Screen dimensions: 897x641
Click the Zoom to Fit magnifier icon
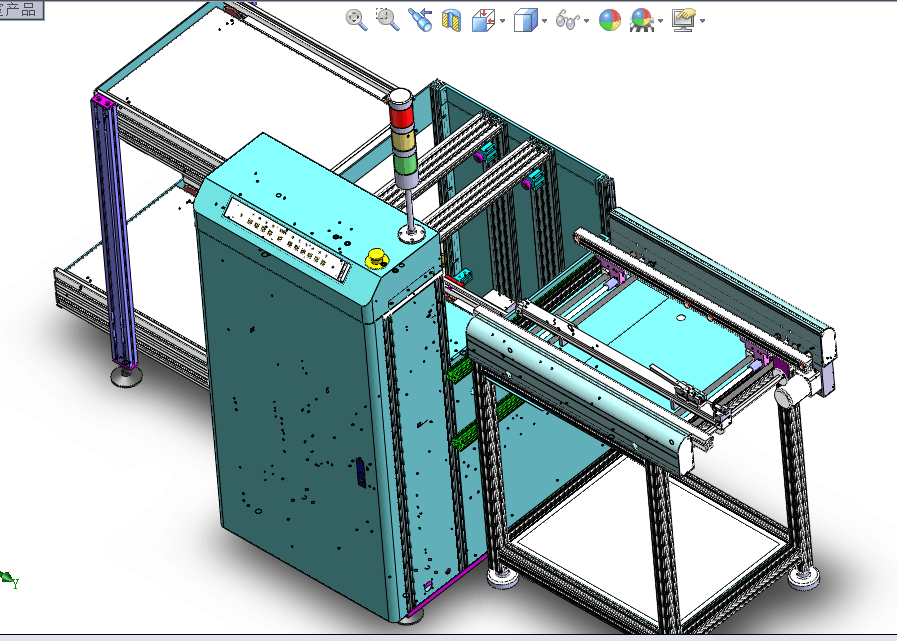pos(356,19)
